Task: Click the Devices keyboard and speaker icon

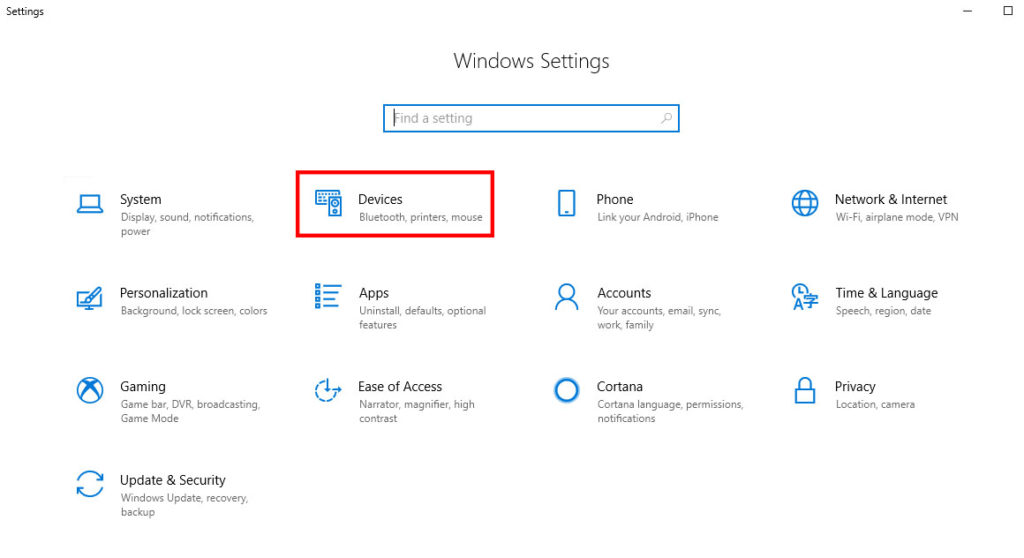Action: [328, 203]
